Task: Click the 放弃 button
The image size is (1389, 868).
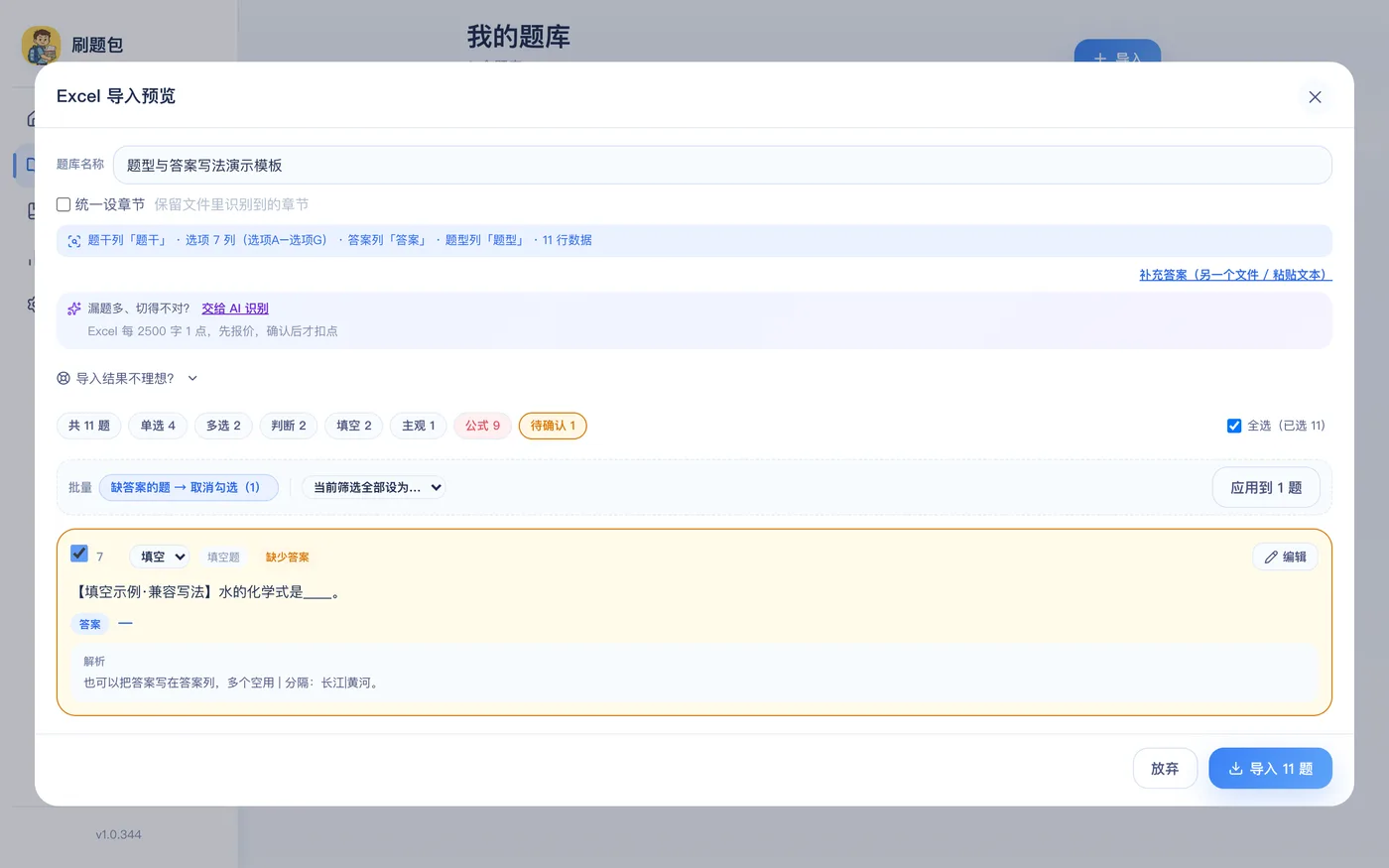Action: (1165, 769)
